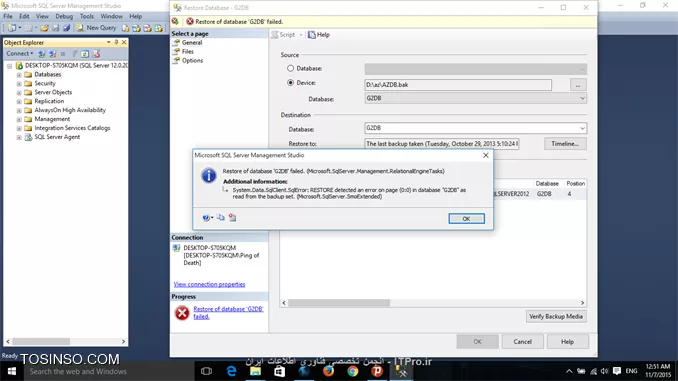
Task: Select the General page
Action: click(192, 43)
